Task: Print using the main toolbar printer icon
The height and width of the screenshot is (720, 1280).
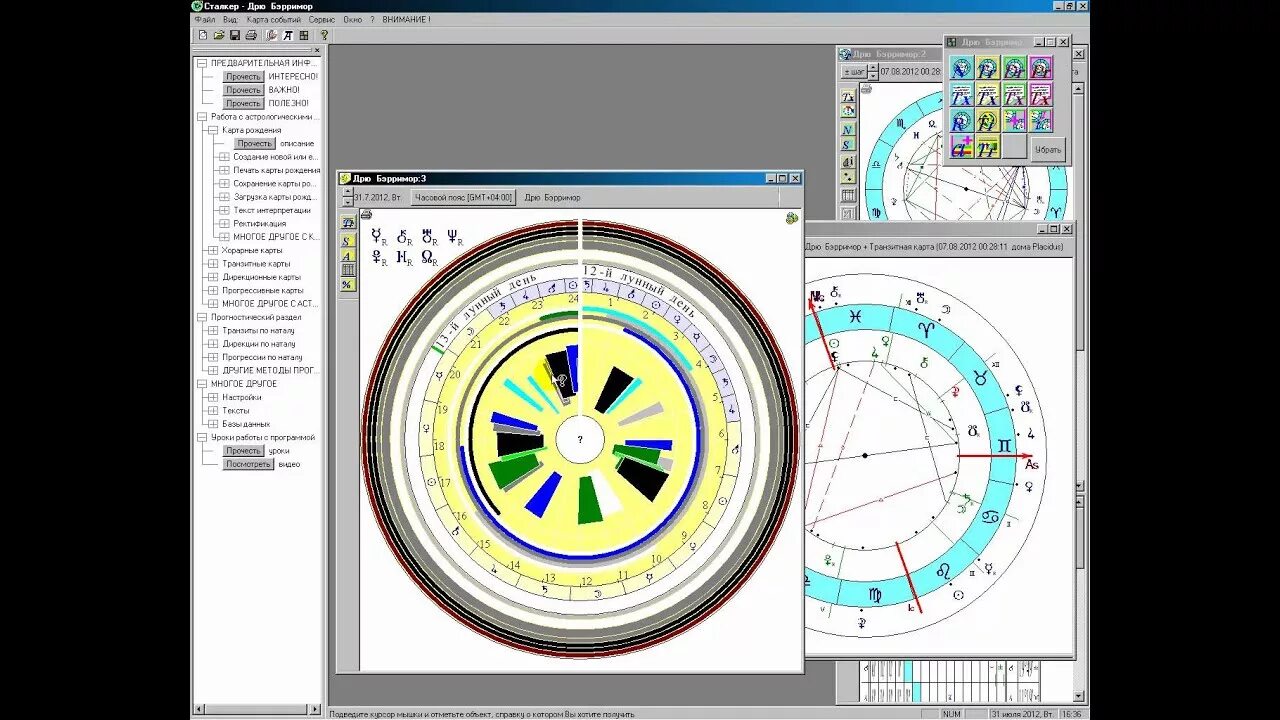Action: (x=251, y=35)
